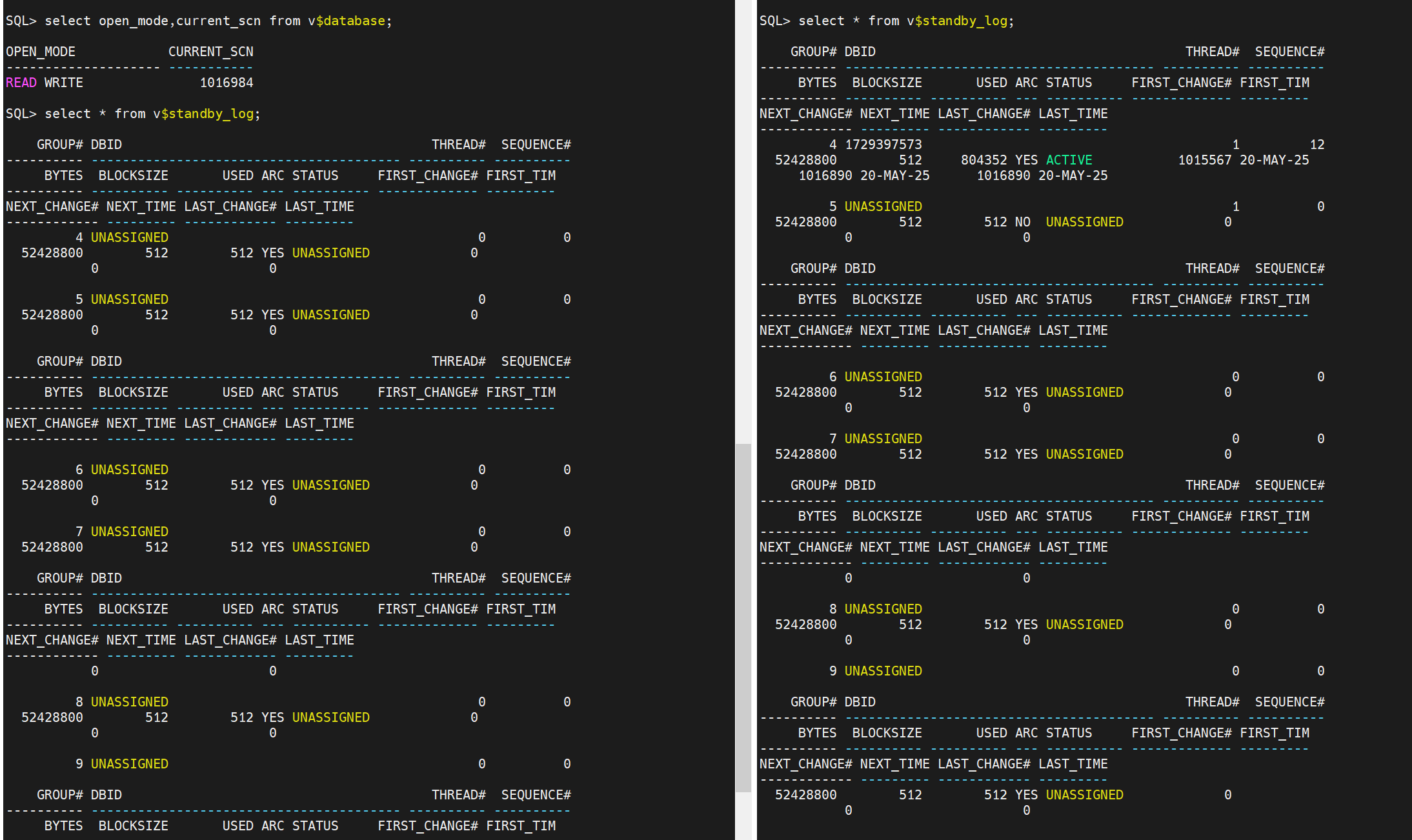The image size is (1412, 840).
Task: Click the green ACTIVE status text
Action: click(x=1069, y=160)
